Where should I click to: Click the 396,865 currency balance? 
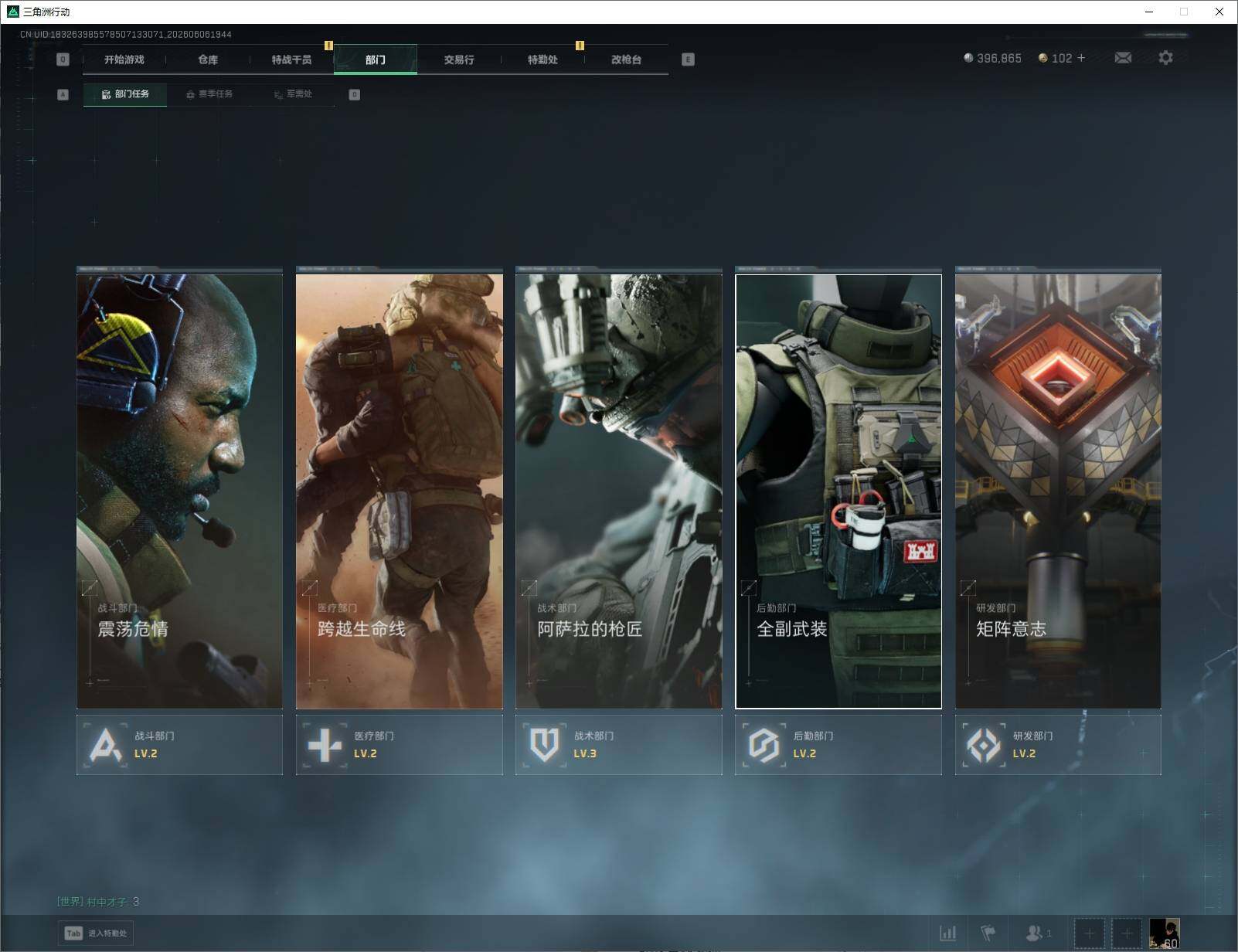[993, 58]
